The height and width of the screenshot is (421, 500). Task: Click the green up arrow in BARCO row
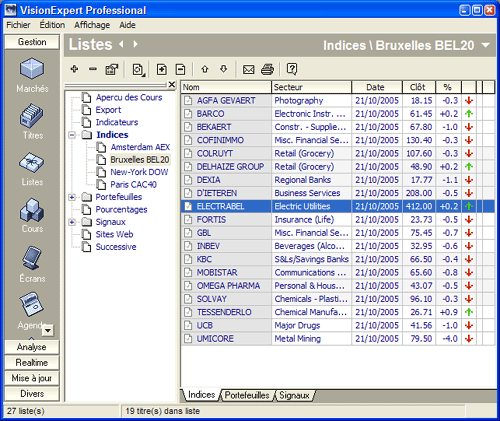coord(469,114)
